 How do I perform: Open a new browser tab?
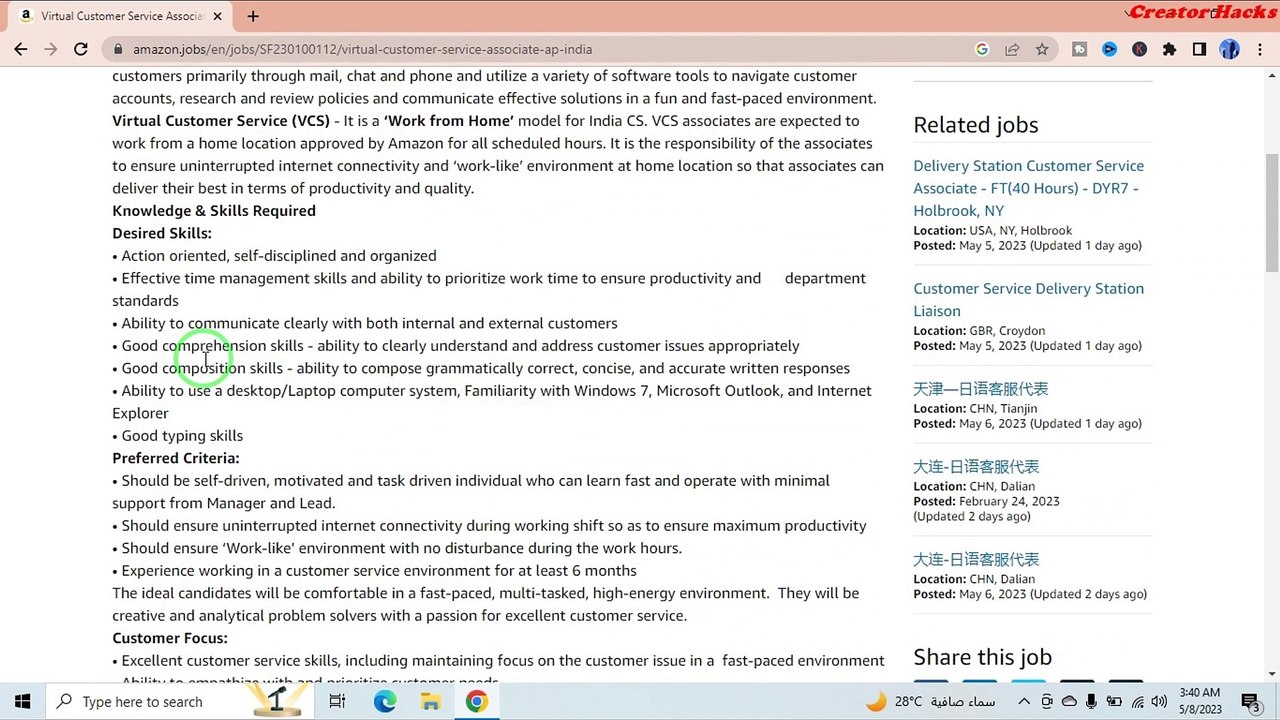[253, 16]
